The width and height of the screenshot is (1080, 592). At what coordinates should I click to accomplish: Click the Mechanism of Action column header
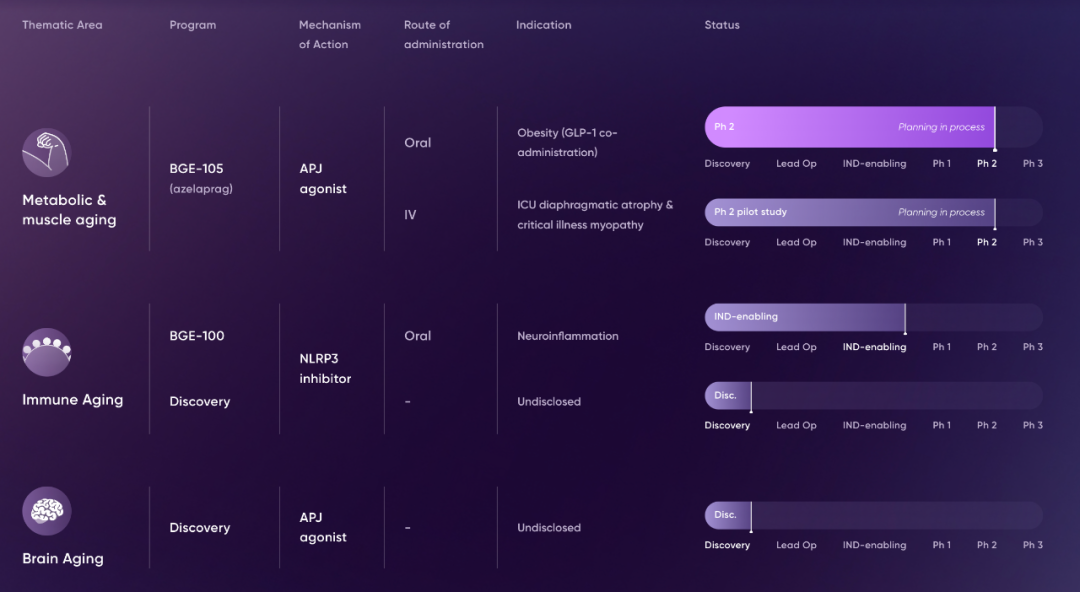point(330,34)
